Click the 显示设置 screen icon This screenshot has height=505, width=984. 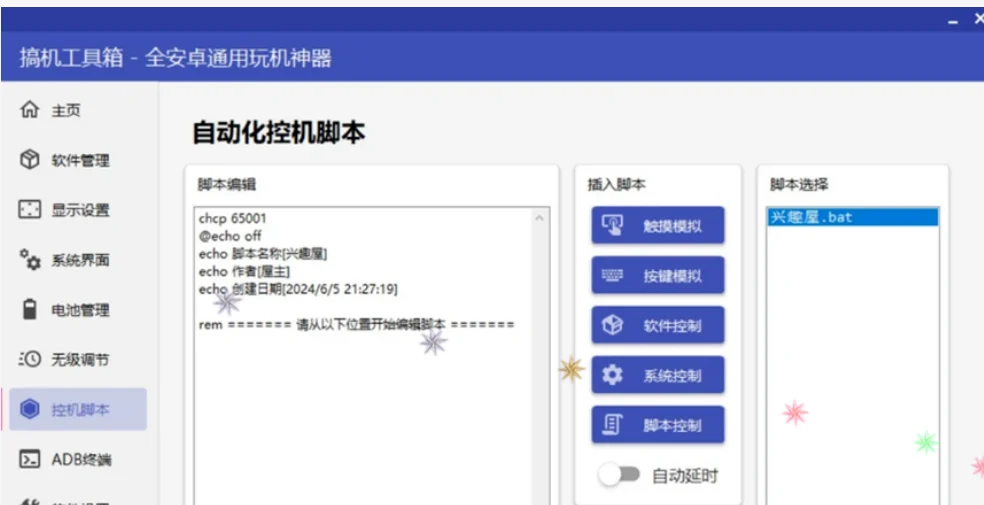pyautogui.click(x=29, y=210)
